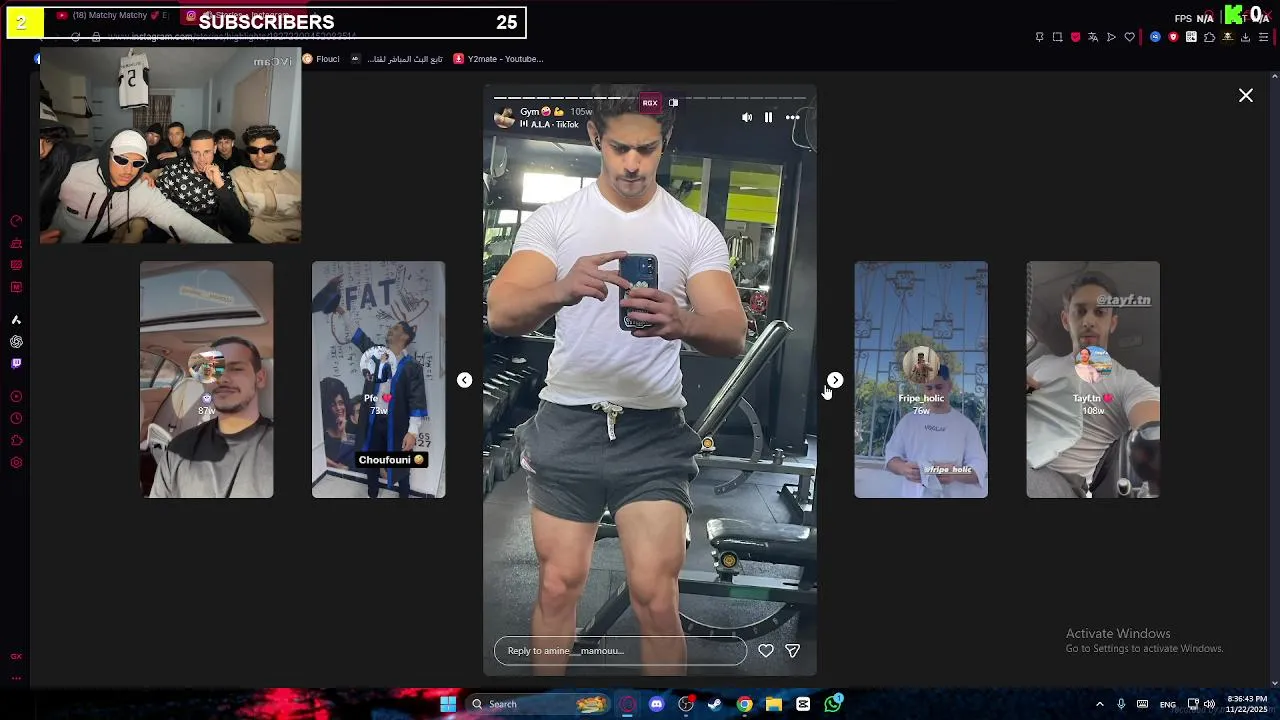The height and width of the screenshot is (720, 1280).
Task: Open the page translate icon
Action: pos(1093,37)
